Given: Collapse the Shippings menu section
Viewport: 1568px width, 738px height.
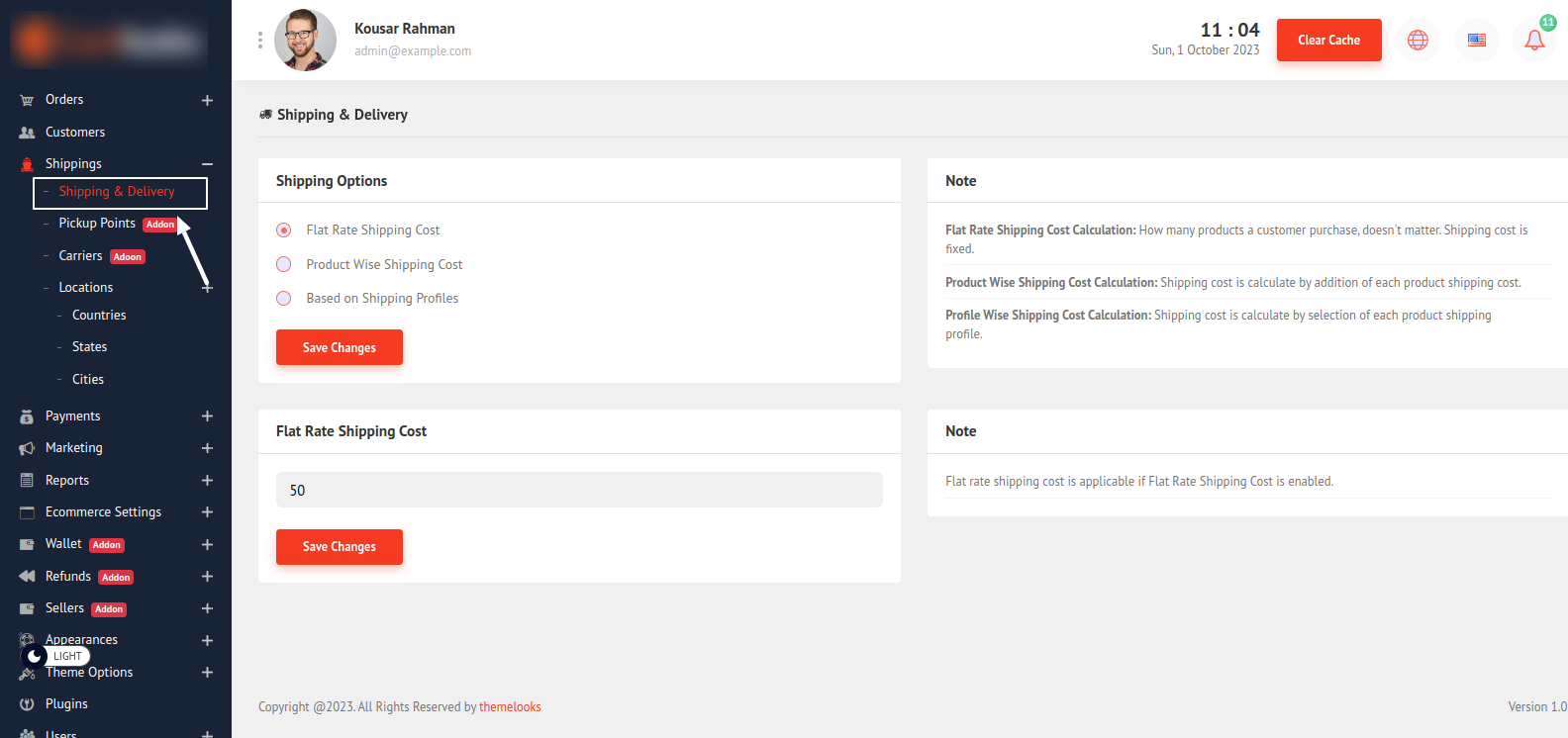Looking at the screenshot, I should click(x=207, y=164).
